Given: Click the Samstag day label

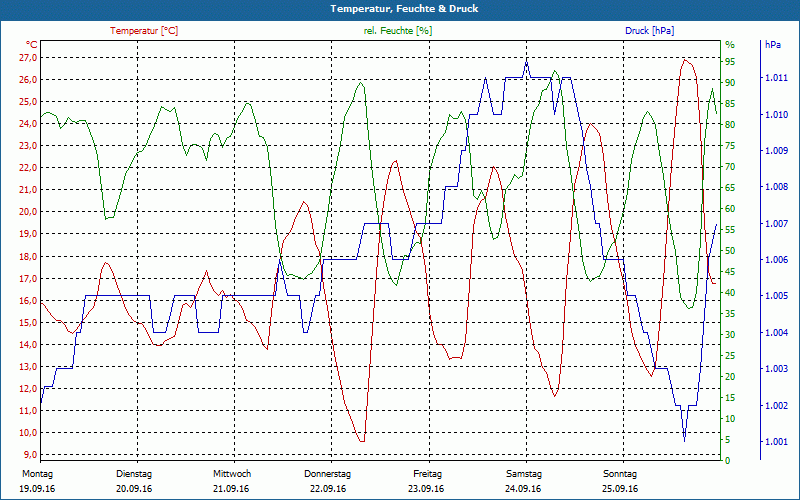Looking at the screenshot, I should pos(524,474).
